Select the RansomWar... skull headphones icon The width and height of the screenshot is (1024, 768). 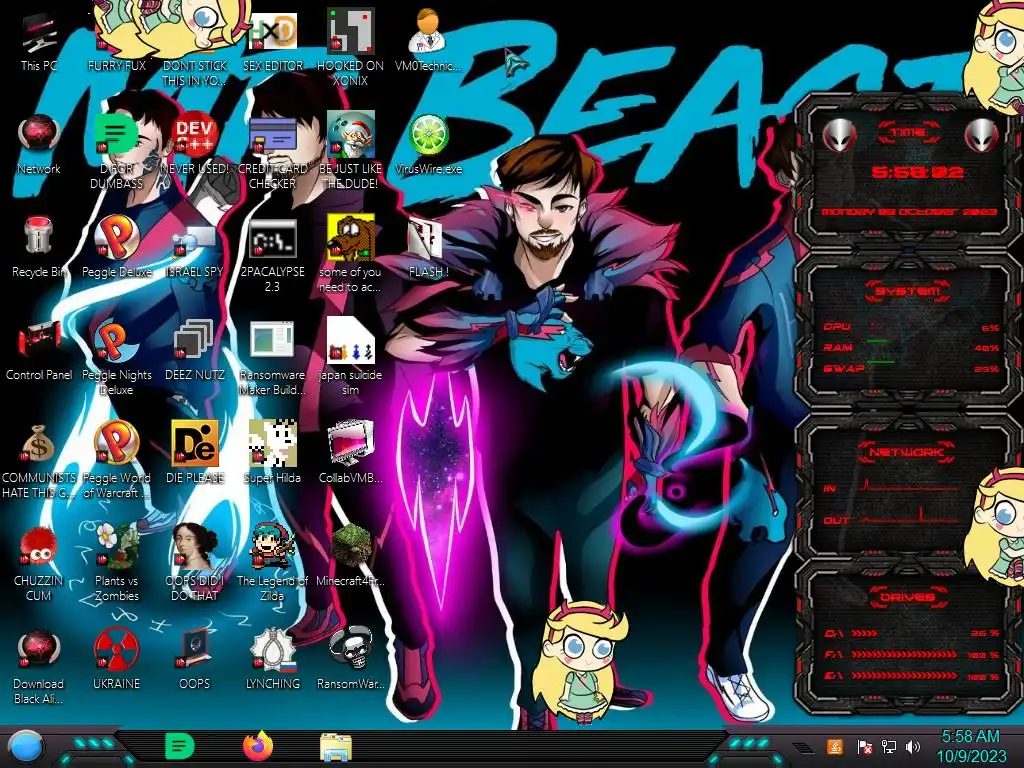[350, 660]
